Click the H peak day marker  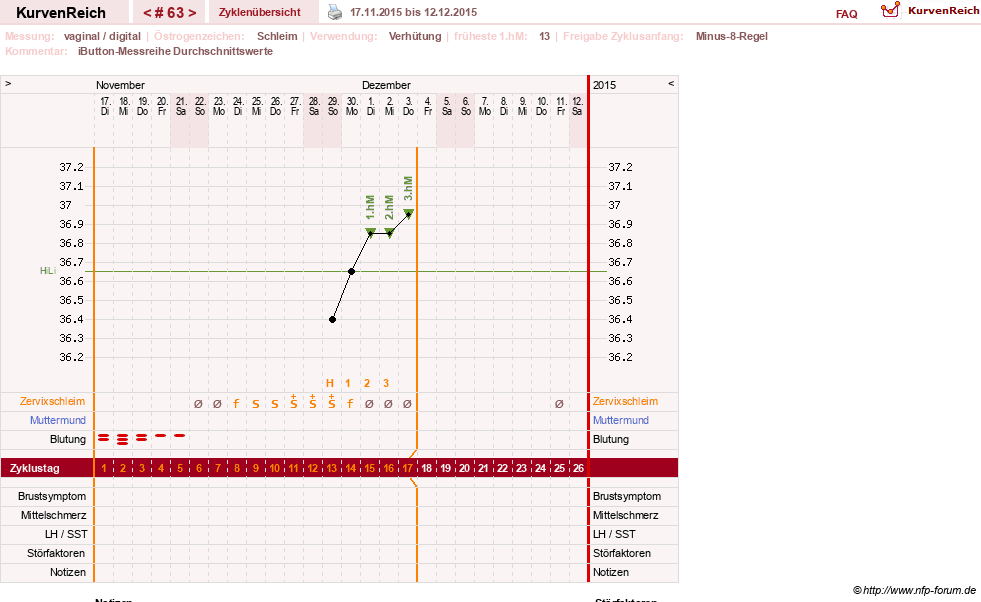[x=330, y=383]
